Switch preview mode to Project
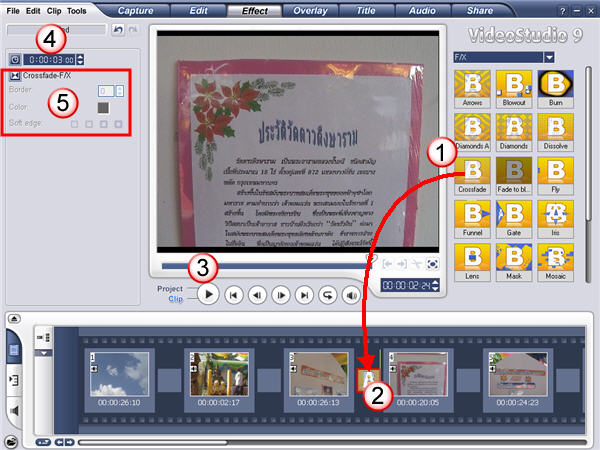 tap(170, 288)
